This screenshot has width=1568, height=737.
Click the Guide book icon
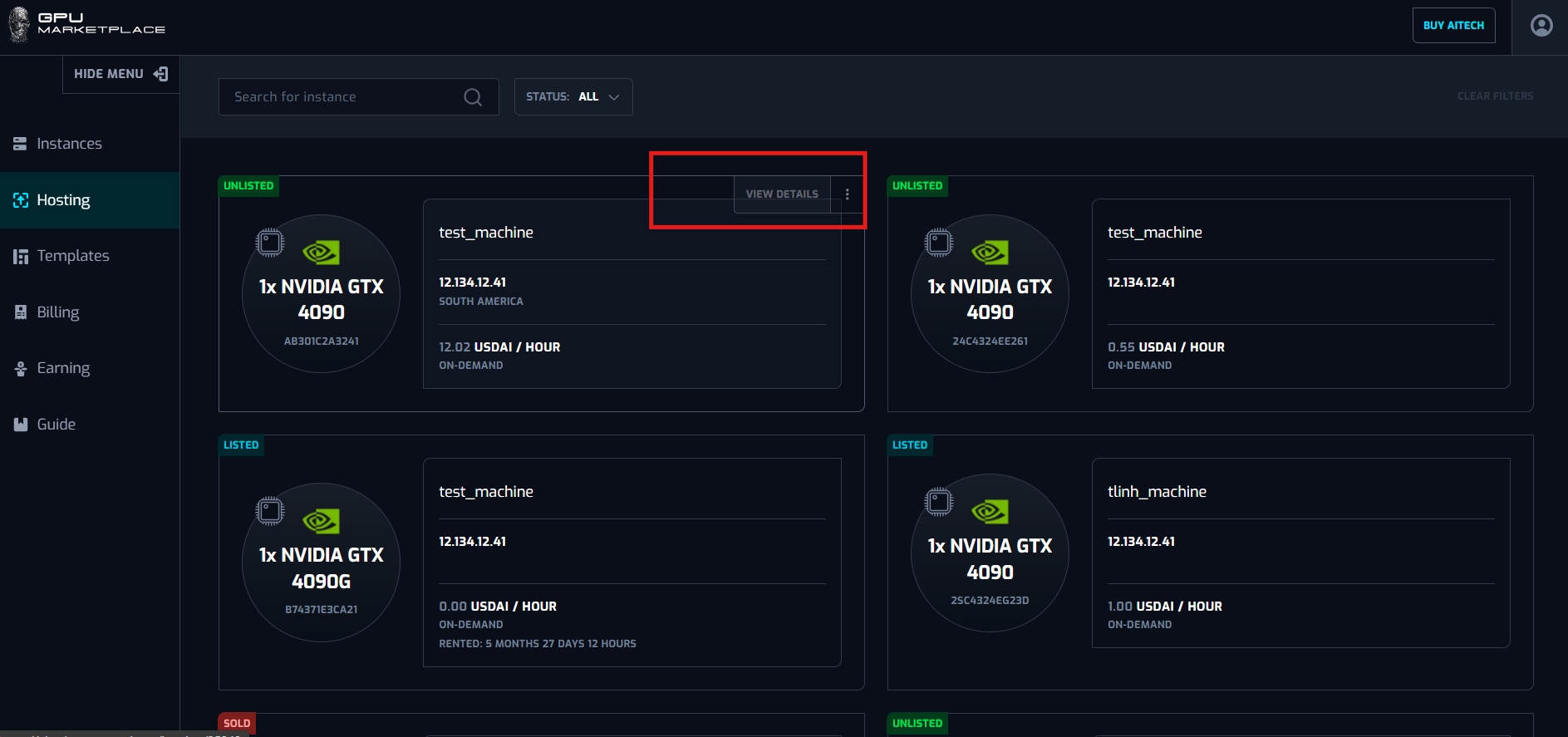(x=21, y=425)
